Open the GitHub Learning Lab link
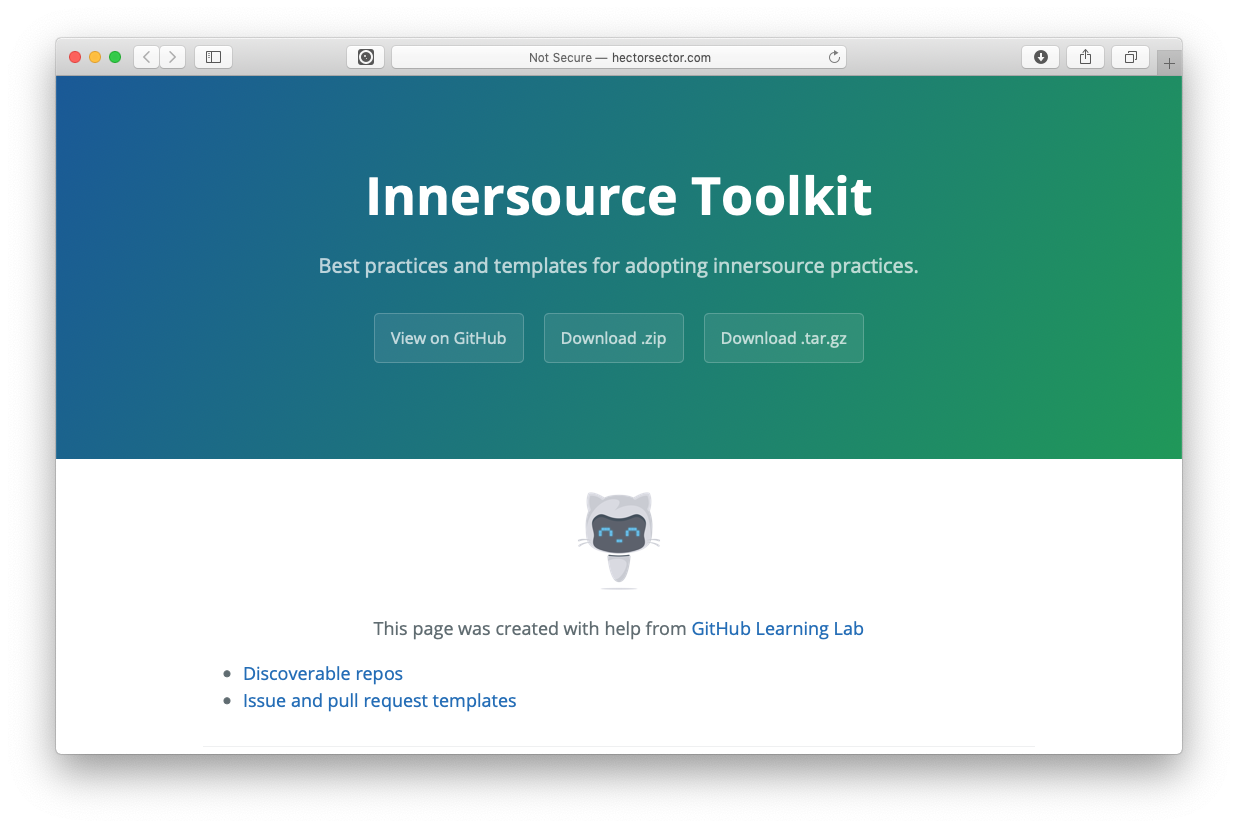The width and height of the screenshot is (1238, 828). (777, 629)
